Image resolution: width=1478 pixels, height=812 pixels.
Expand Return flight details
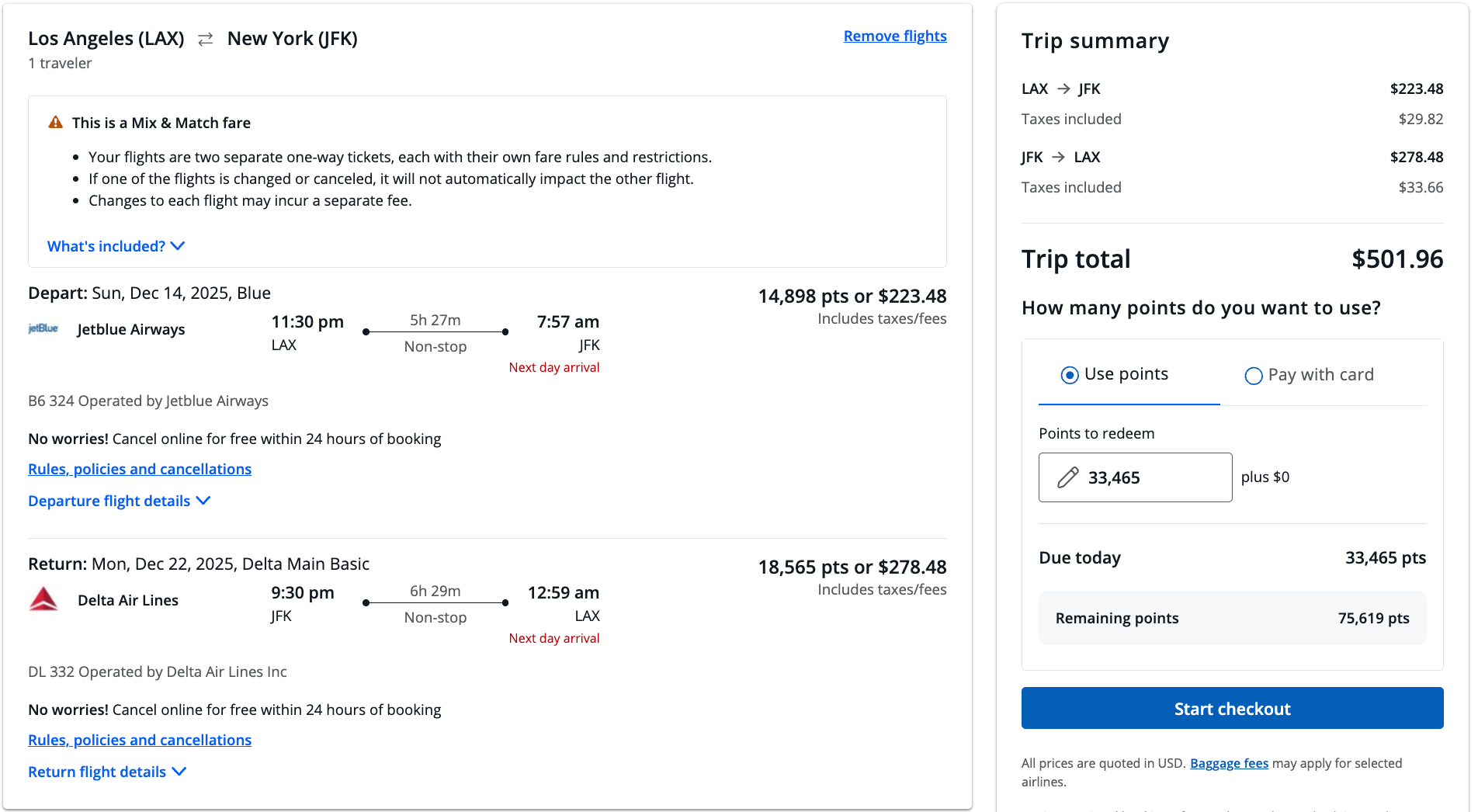[x=107, y=772]
